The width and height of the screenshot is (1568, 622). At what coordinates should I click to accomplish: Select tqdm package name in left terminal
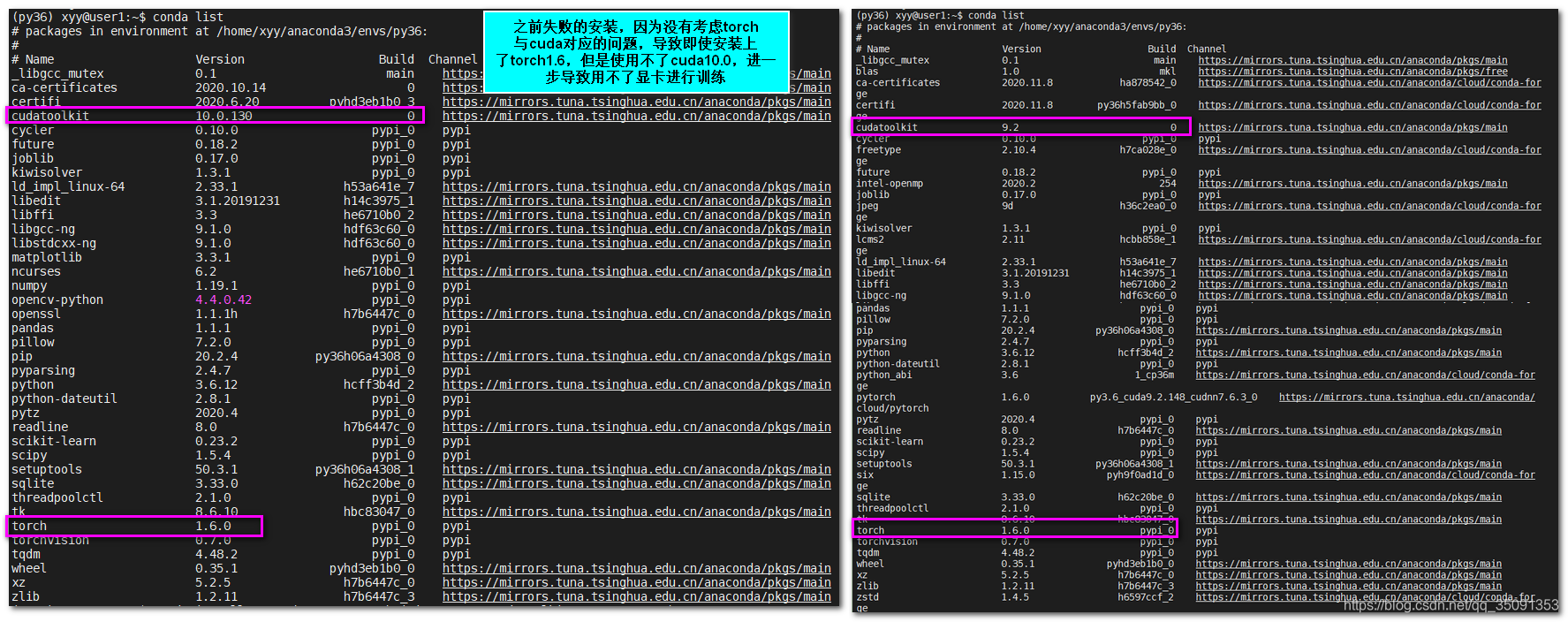(26, 554)
